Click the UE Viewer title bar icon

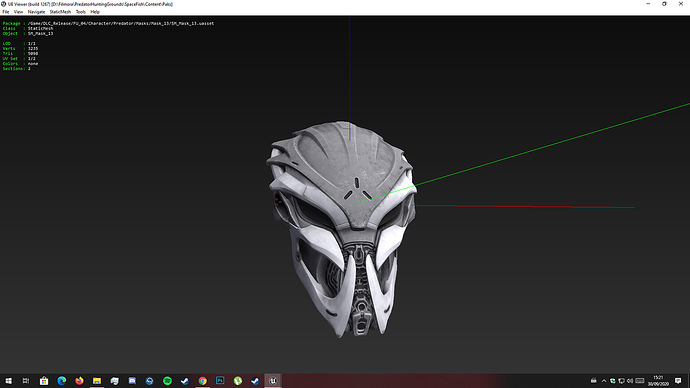coord(4,4)
